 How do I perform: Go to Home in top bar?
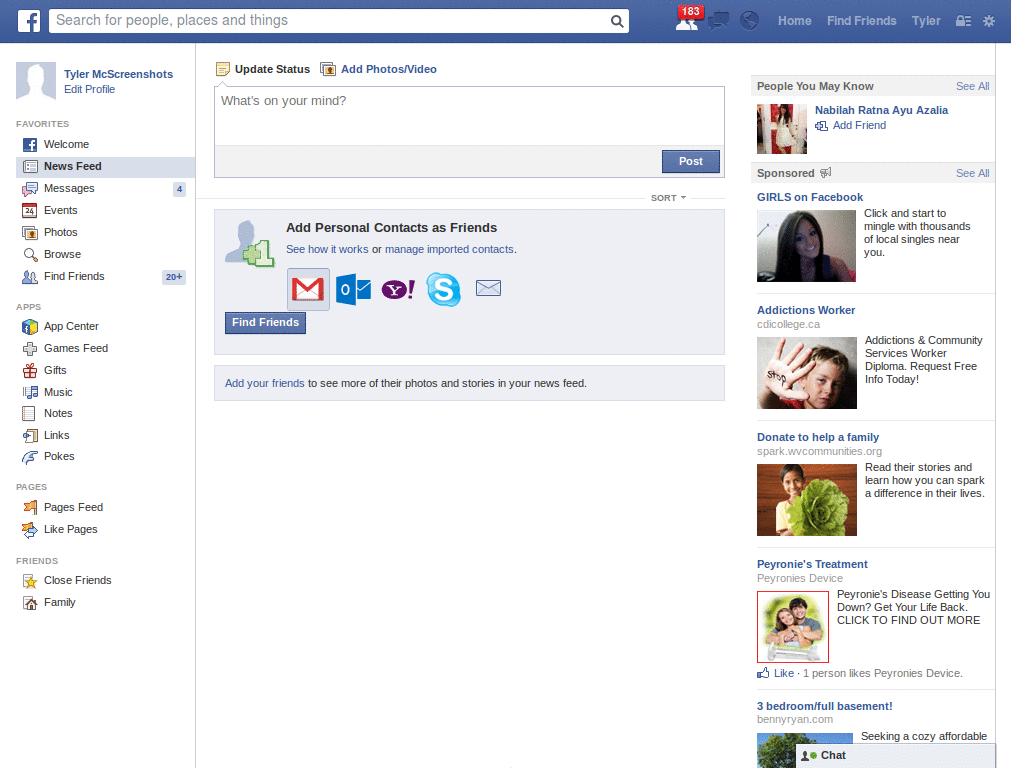(x=794, y=21)
